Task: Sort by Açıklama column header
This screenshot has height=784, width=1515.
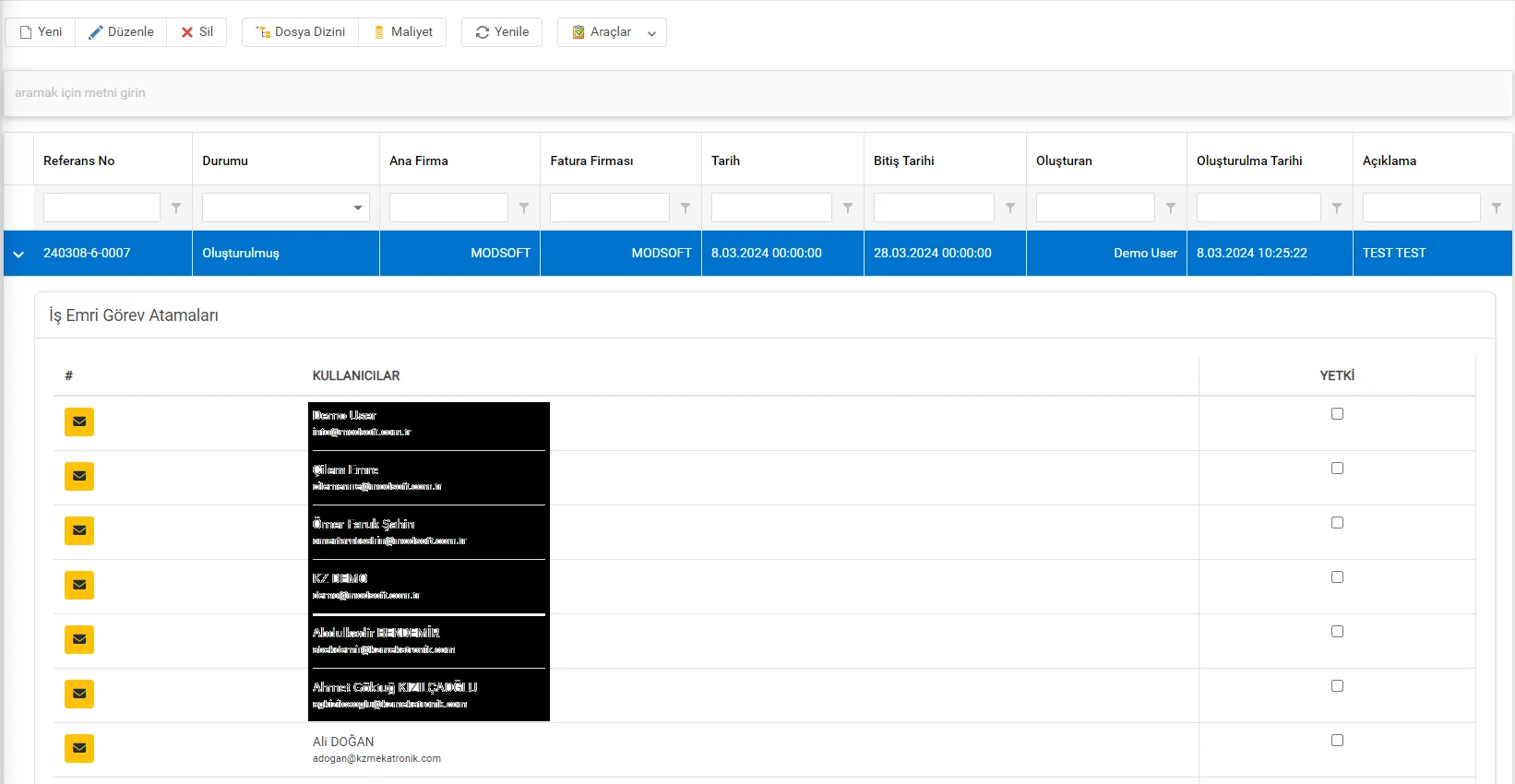Action: click(1433, 160)
